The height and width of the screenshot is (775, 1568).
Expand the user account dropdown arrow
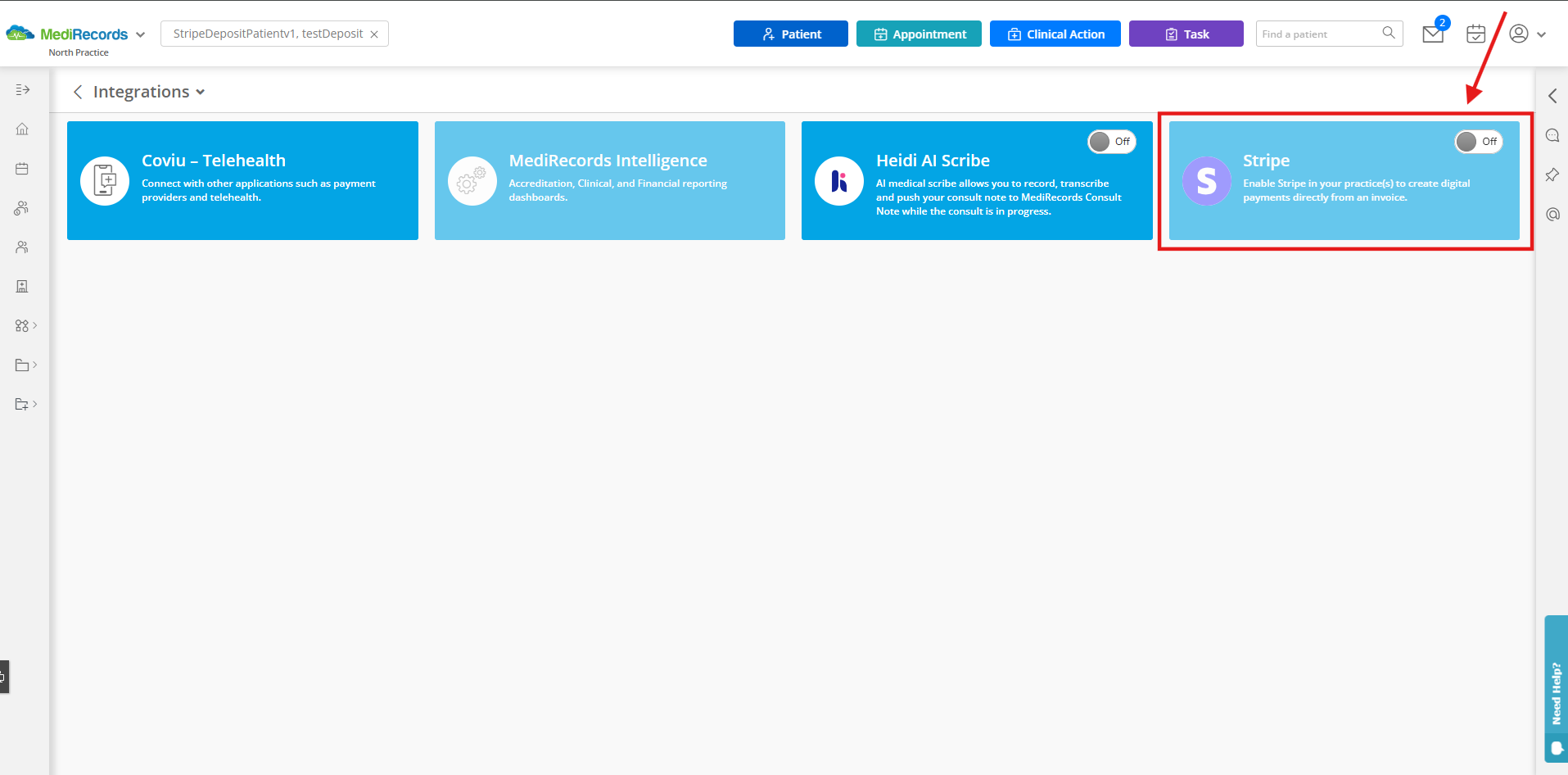(x=1542, y=34)
